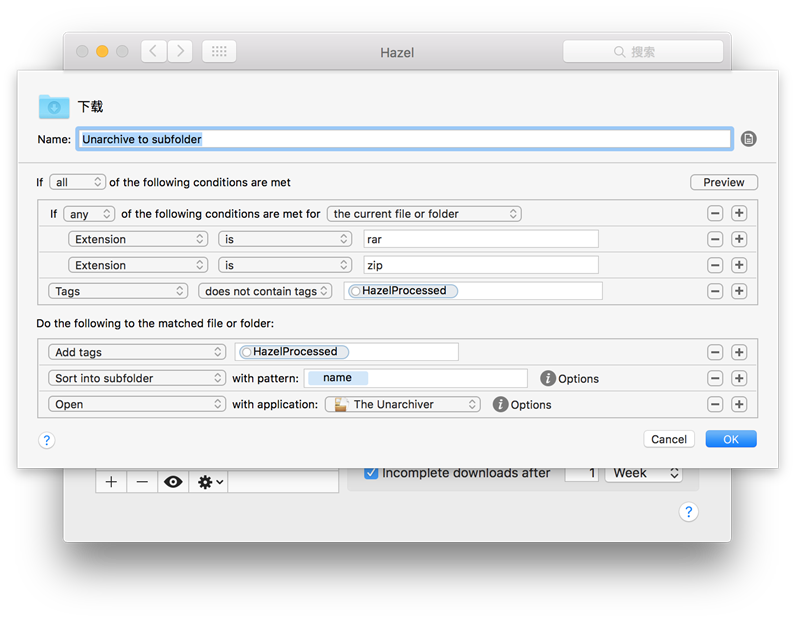The image size is (795, 622).
Task: Add a condition after the zip row
Action: click(739, 265)
